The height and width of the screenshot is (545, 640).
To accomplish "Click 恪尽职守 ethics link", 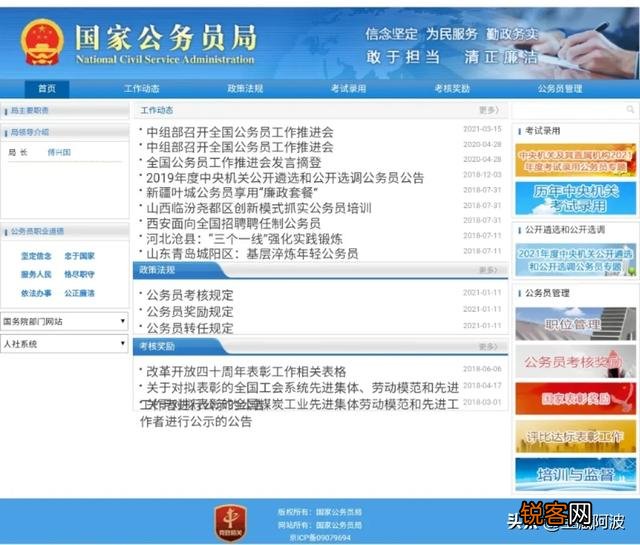I will [x=80, y=274].
